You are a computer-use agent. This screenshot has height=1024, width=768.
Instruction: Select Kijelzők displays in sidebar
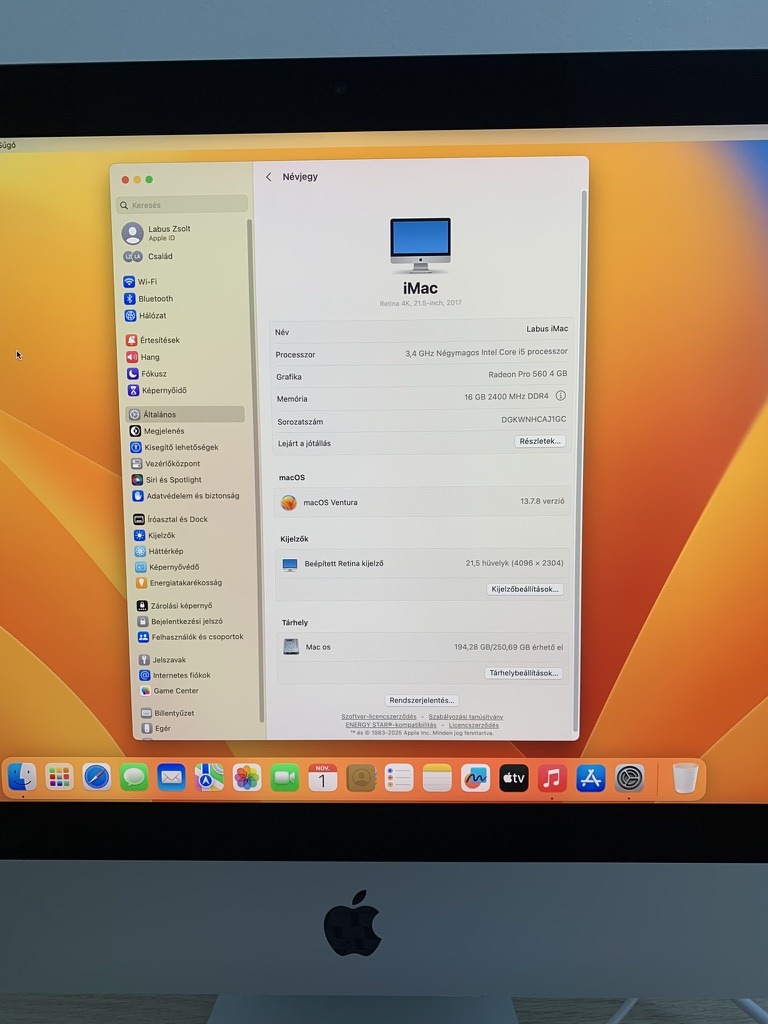155,535
